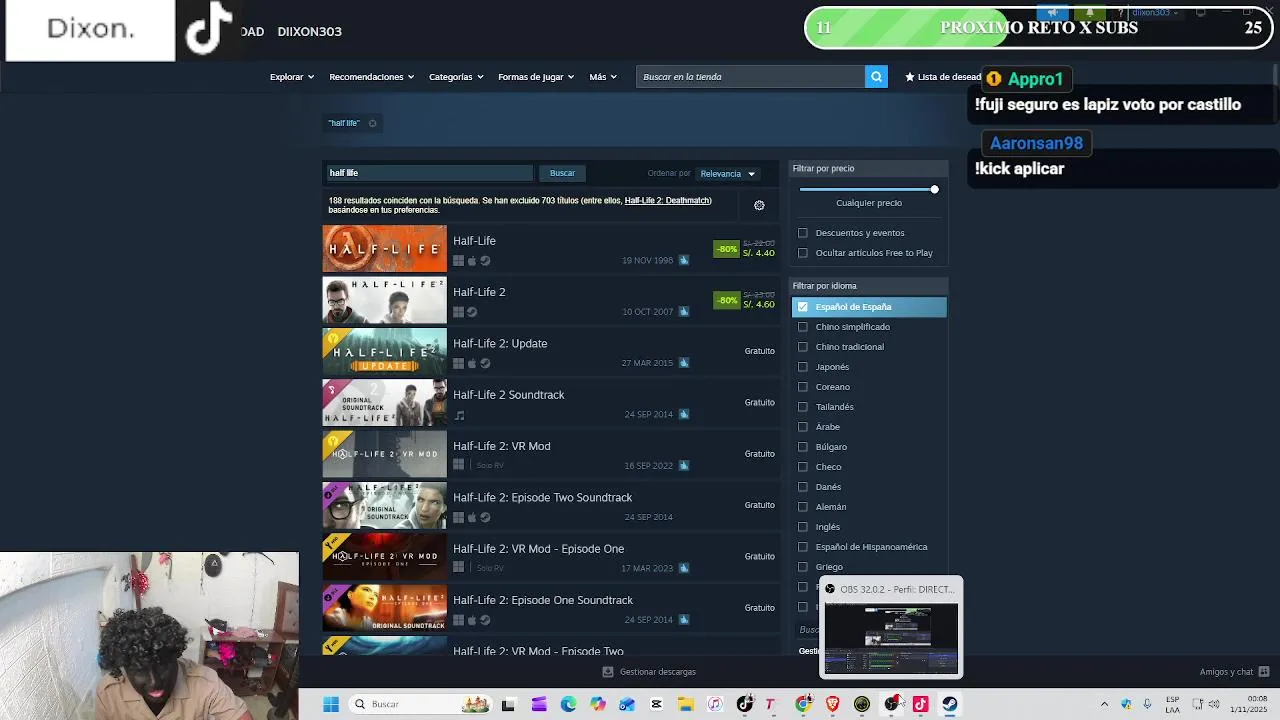1280x720 pixels.
Task: Check Coreano language filter
Action: 802,387
